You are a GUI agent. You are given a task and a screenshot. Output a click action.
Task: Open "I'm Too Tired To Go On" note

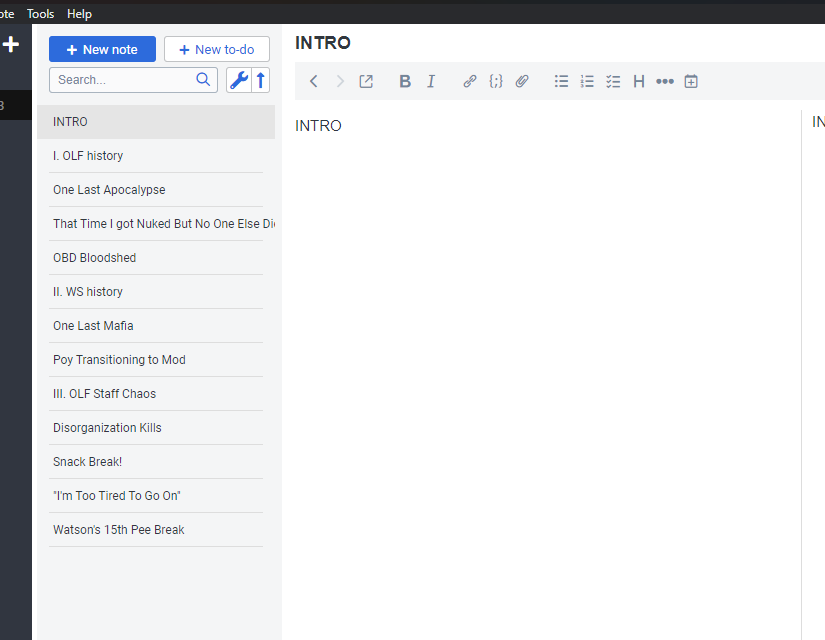156,496
